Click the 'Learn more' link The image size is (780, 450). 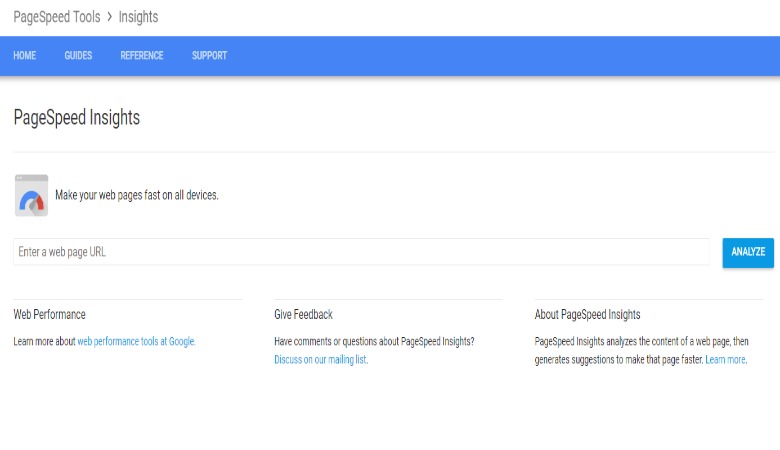click(726, 360)
